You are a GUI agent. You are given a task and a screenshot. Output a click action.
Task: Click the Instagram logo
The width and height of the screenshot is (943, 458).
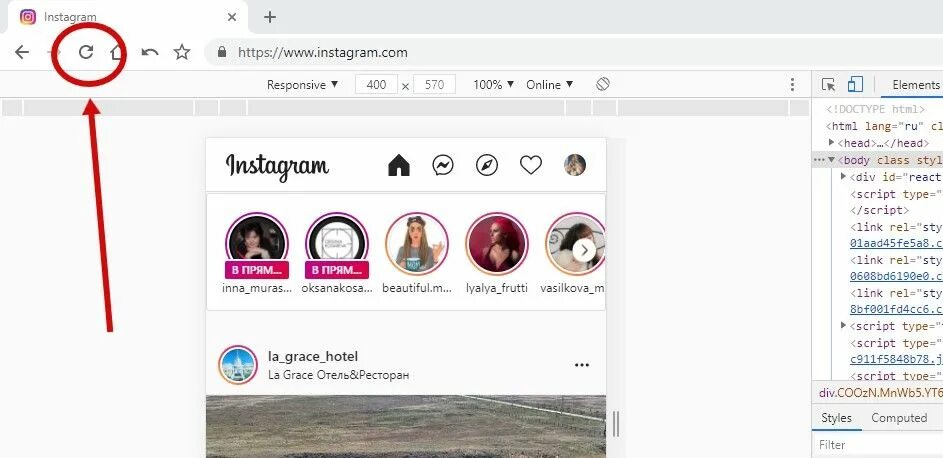277,165
